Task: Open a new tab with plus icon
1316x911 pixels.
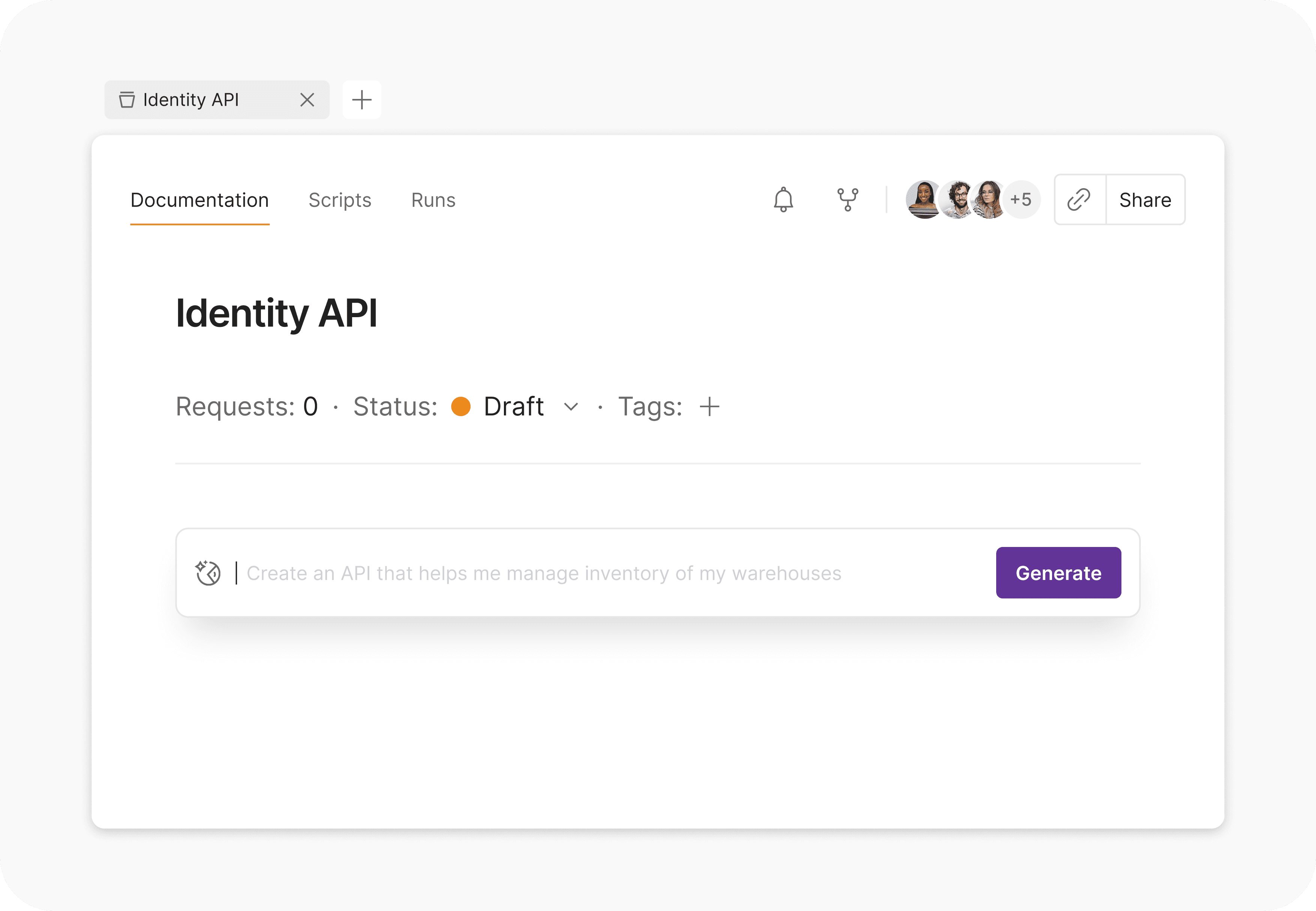Action: pos(362,100)
